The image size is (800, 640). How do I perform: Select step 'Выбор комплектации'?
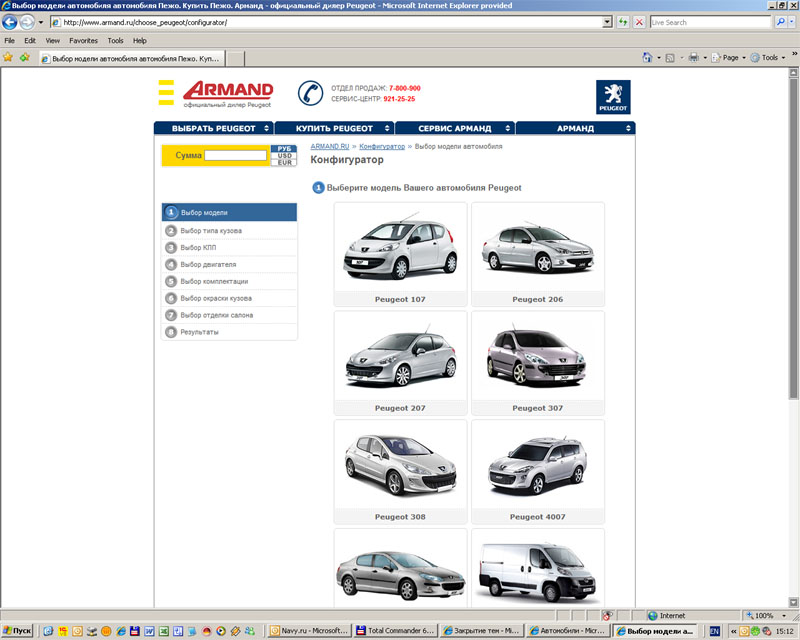pyautogui.click(x=230, y=281)
